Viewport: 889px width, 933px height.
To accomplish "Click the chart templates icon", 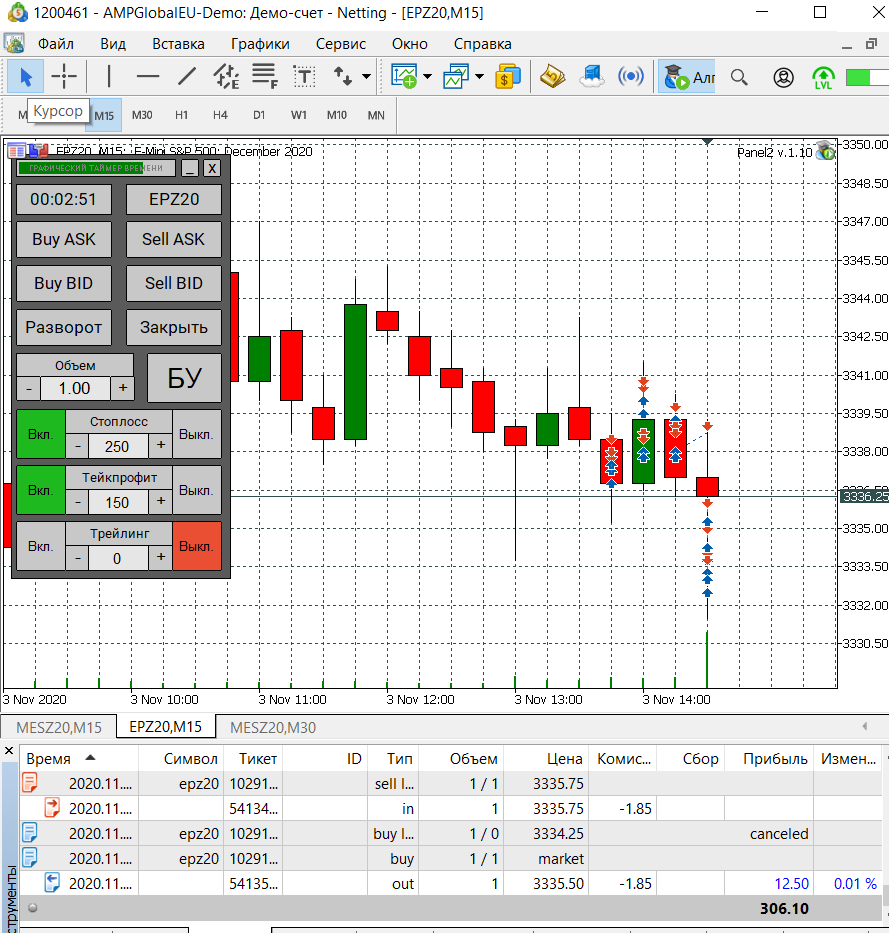I will point(456,77).
